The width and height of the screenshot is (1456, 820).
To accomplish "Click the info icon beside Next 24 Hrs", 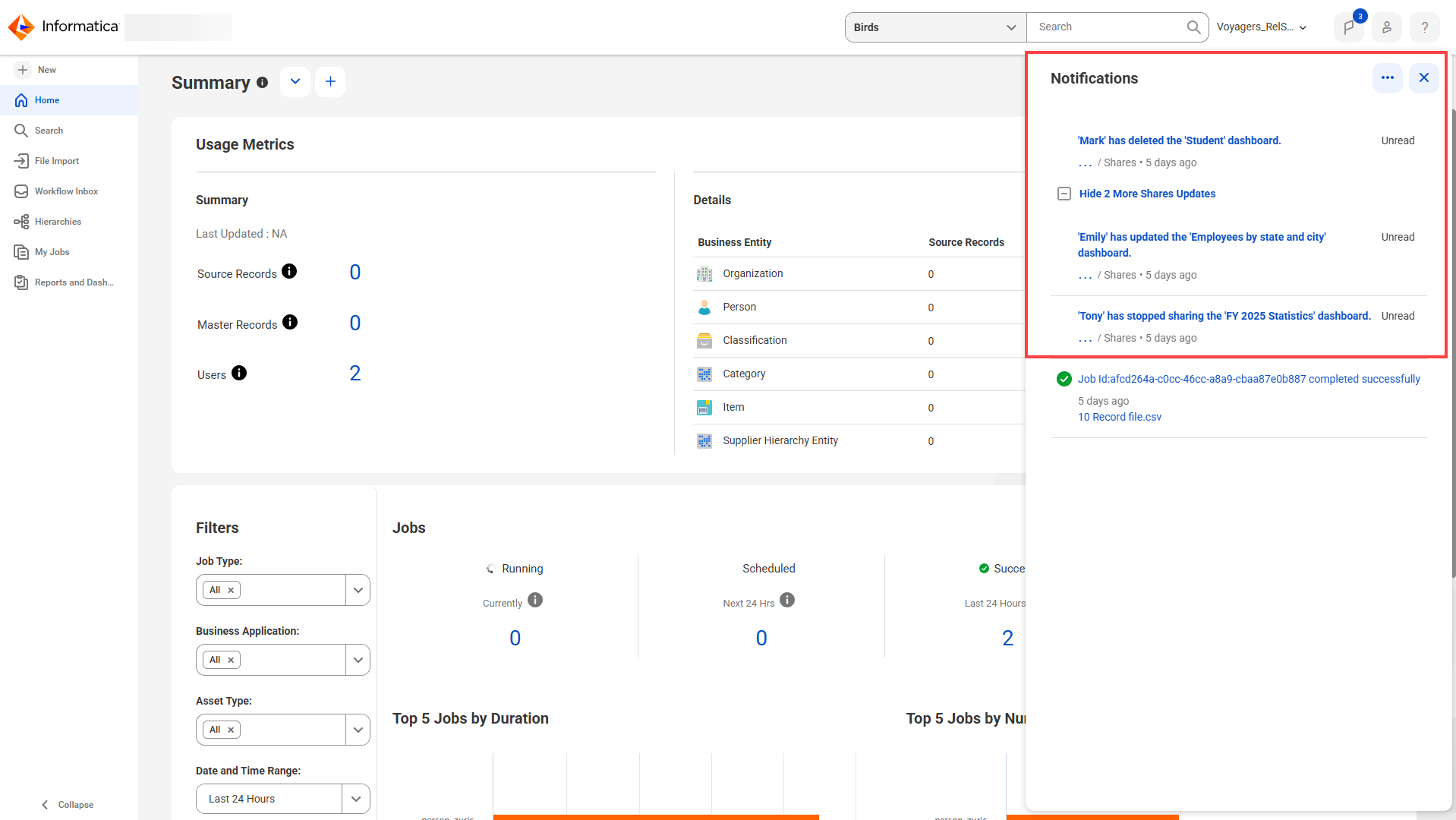I will point(787,600).
